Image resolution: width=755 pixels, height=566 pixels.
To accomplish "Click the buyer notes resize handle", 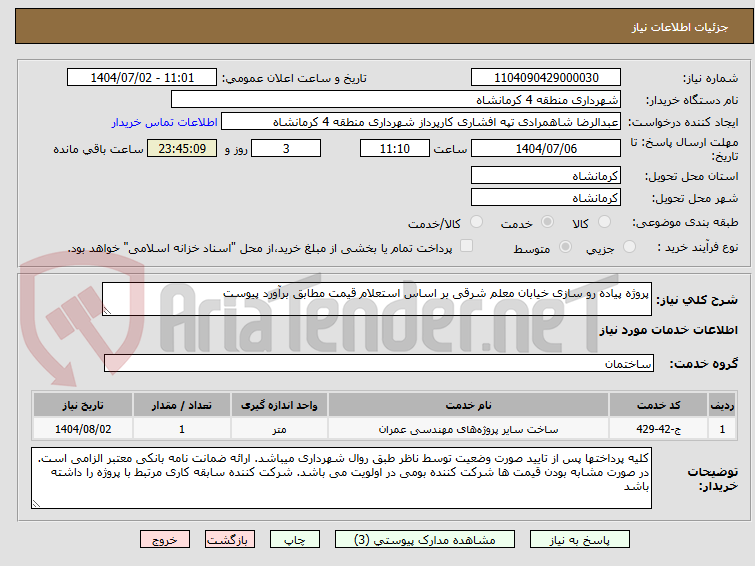I will 36,504.
